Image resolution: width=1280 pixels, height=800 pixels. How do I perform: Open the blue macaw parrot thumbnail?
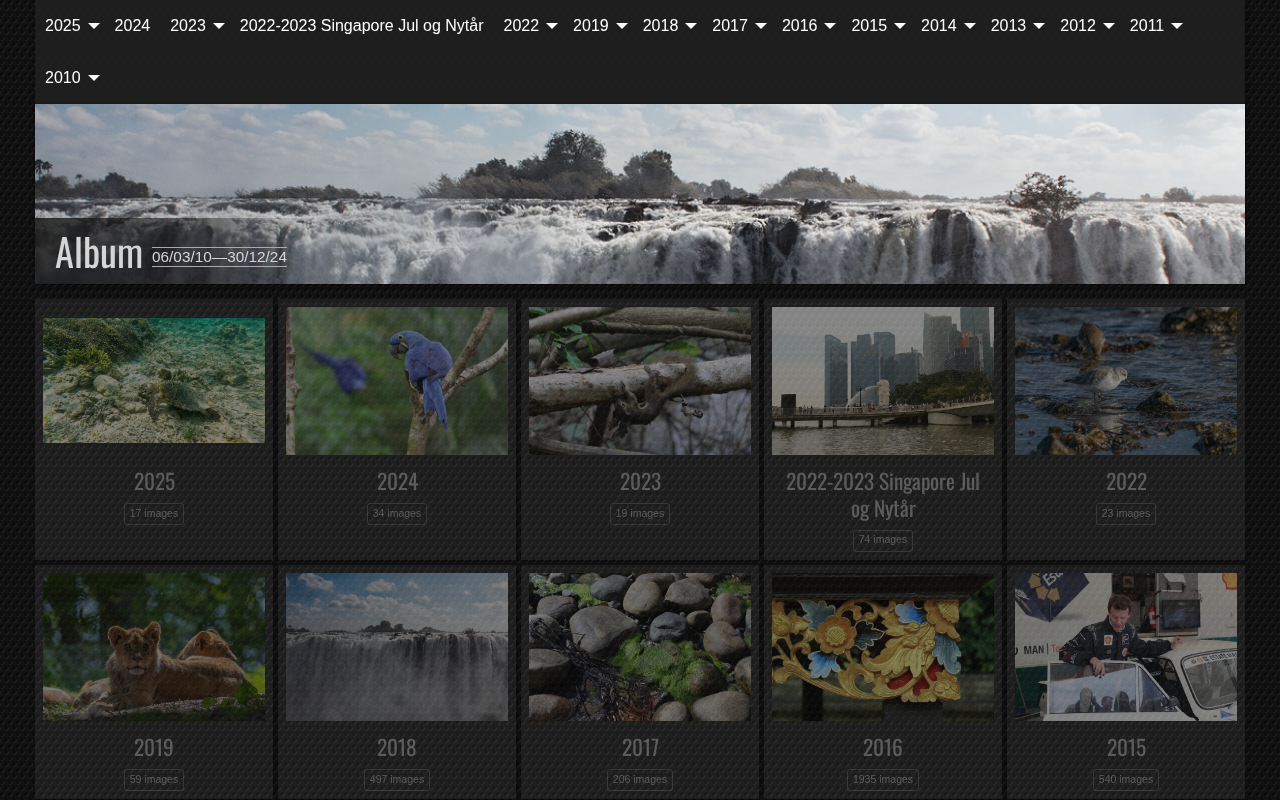(397, 380)
